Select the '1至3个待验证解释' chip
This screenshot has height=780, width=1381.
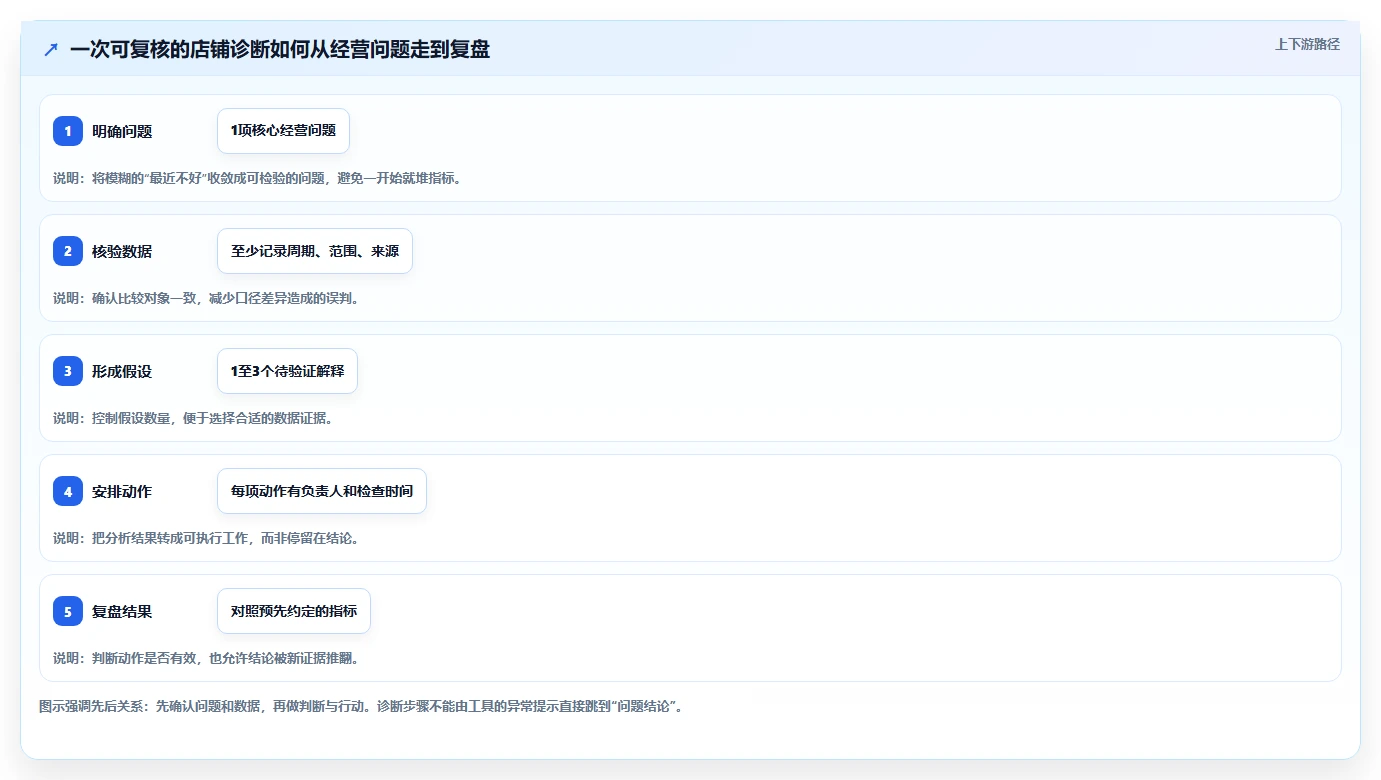coord(287,371)
